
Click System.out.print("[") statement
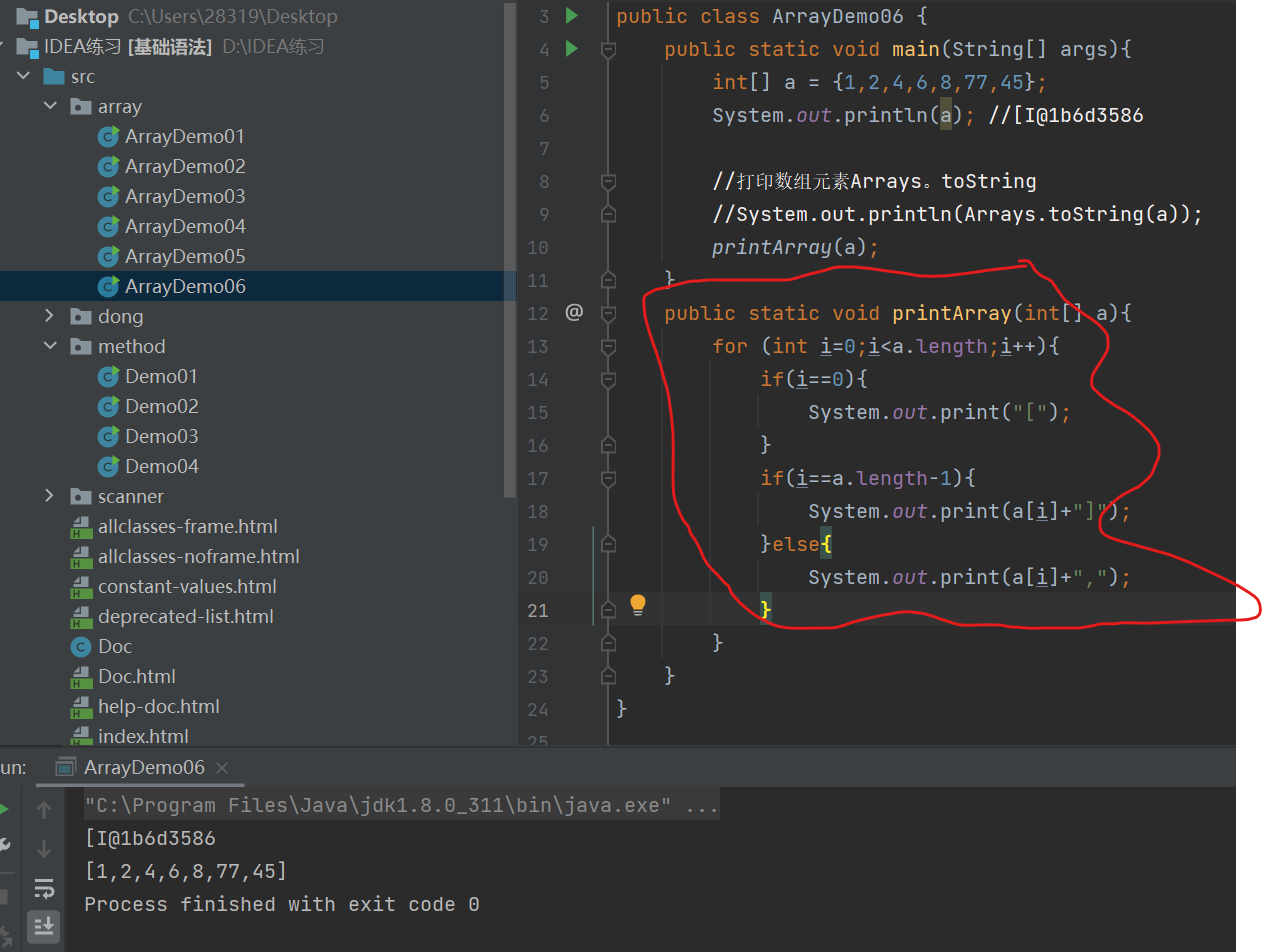[x=939, y=412]
